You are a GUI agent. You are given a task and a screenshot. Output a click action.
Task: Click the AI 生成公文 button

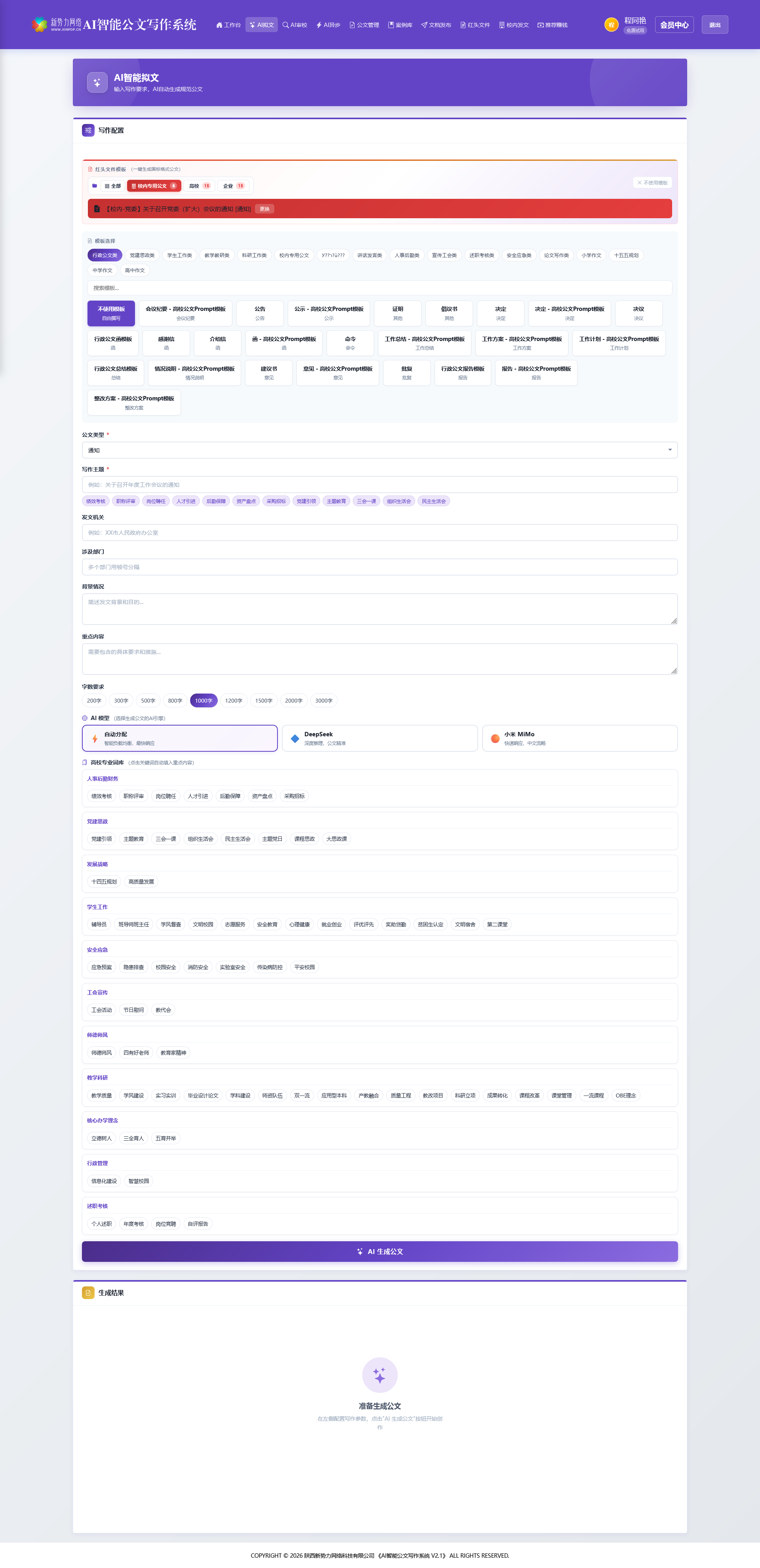pyautogui.click(x=379, y=1252)
